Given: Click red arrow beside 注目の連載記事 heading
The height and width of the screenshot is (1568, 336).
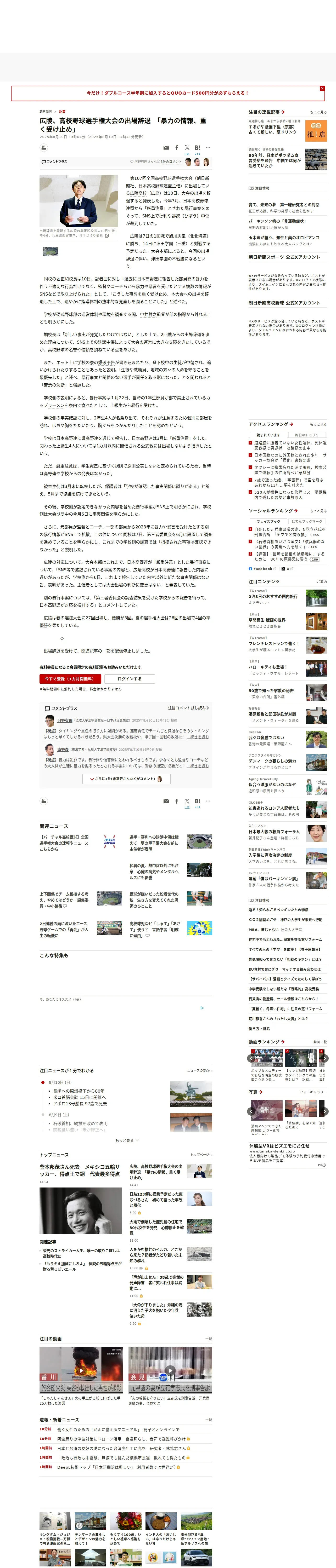Looking at the screenshot, I should [x=283, y=112].
